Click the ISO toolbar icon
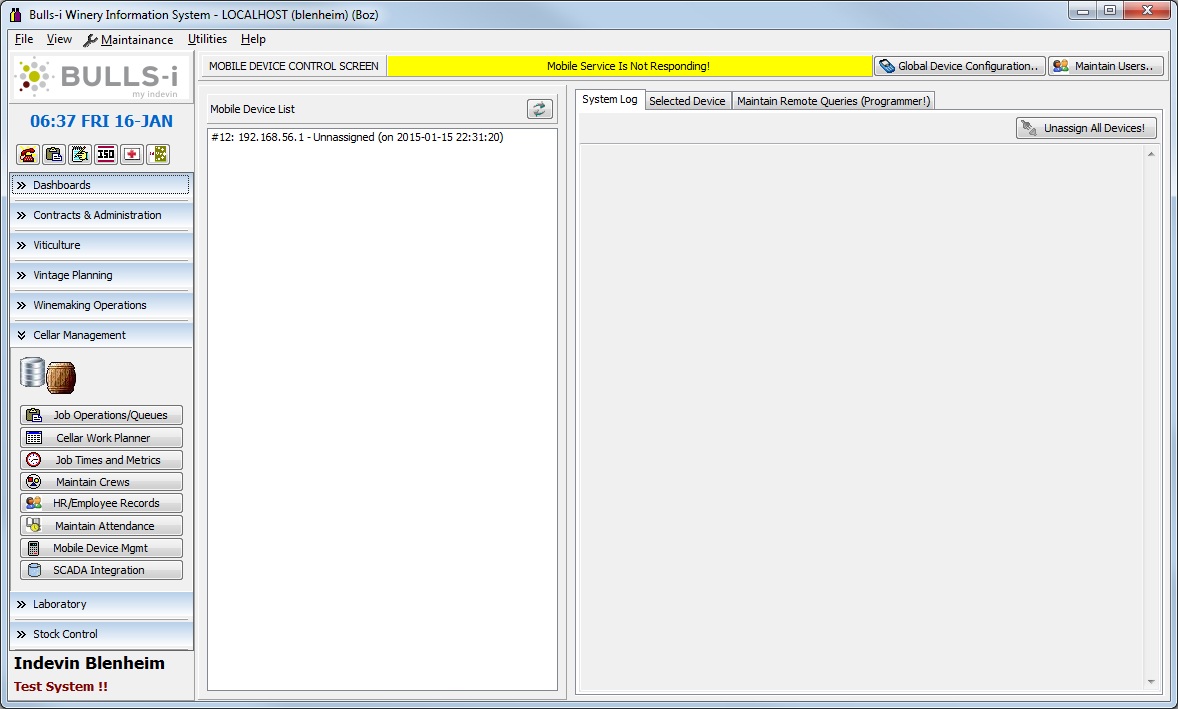This screenshot has width=1178, height=709. click(x=106, y=155)
